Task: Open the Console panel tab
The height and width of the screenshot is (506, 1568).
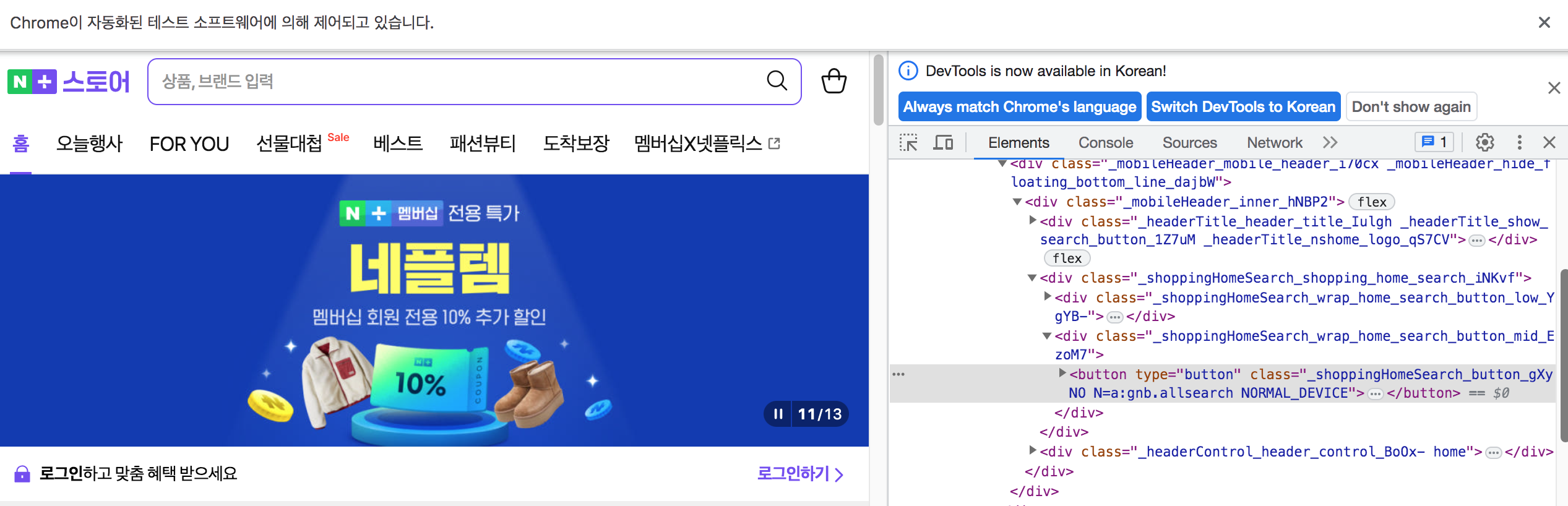Action: pyautogui.click(x=1106, y=143)
